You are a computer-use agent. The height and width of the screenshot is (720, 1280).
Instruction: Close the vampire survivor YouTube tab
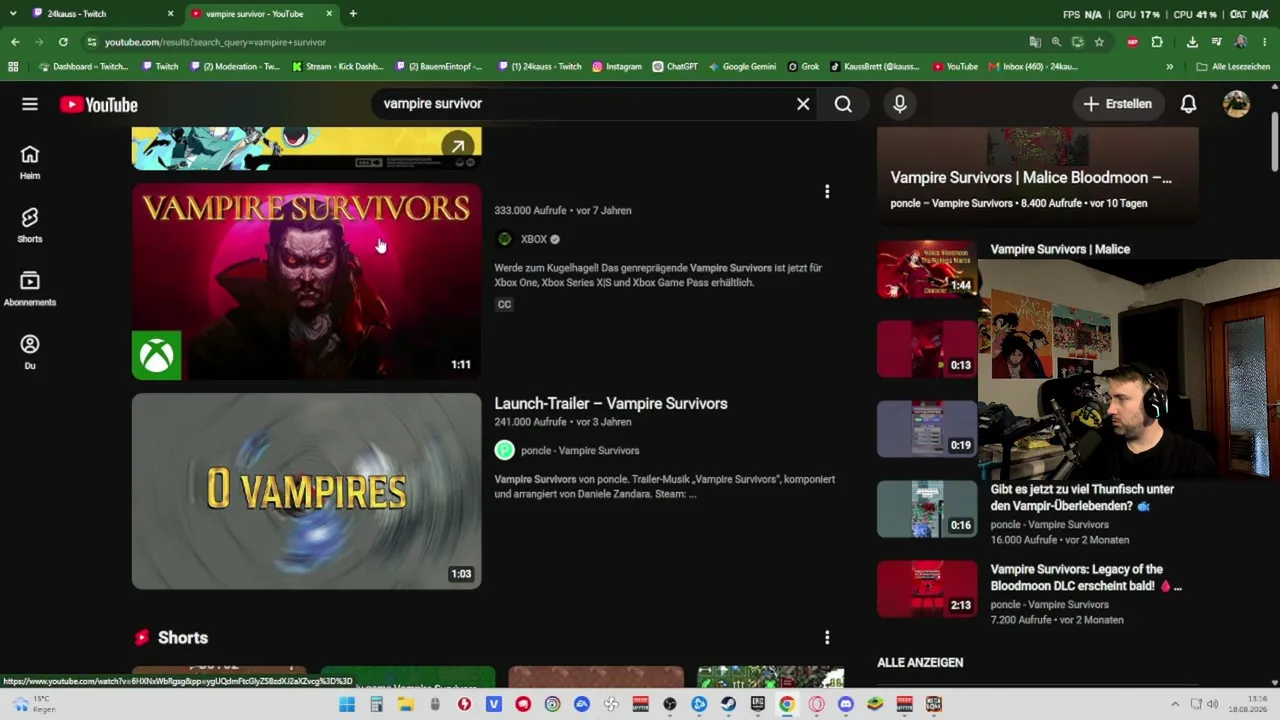[328, 14]
